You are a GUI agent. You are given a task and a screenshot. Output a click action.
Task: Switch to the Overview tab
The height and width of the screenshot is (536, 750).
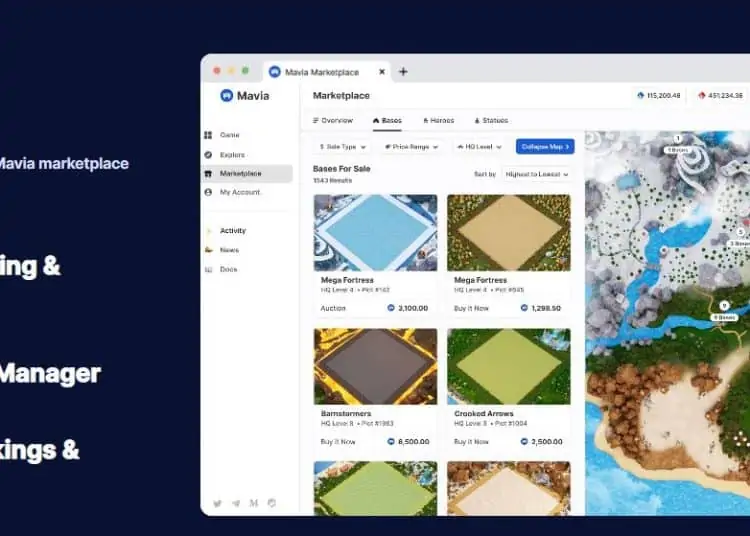pyautogui.click(x=333, y=120)
